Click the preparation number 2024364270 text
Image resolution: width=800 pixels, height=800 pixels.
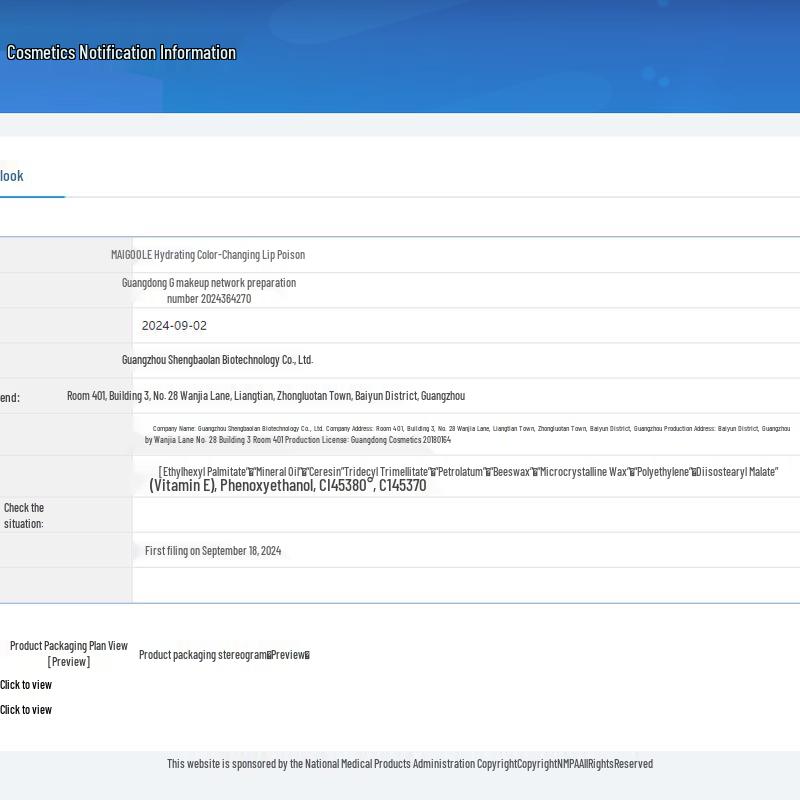point(209,298)
